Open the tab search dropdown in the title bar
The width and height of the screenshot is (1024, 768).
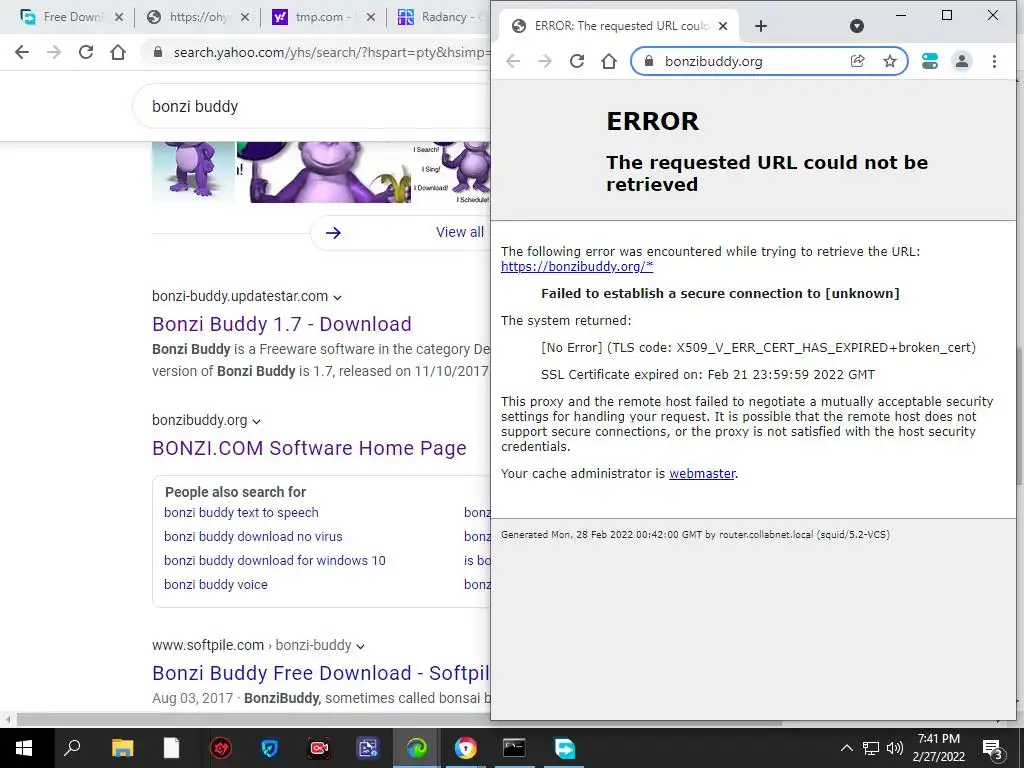coord(857,26)
